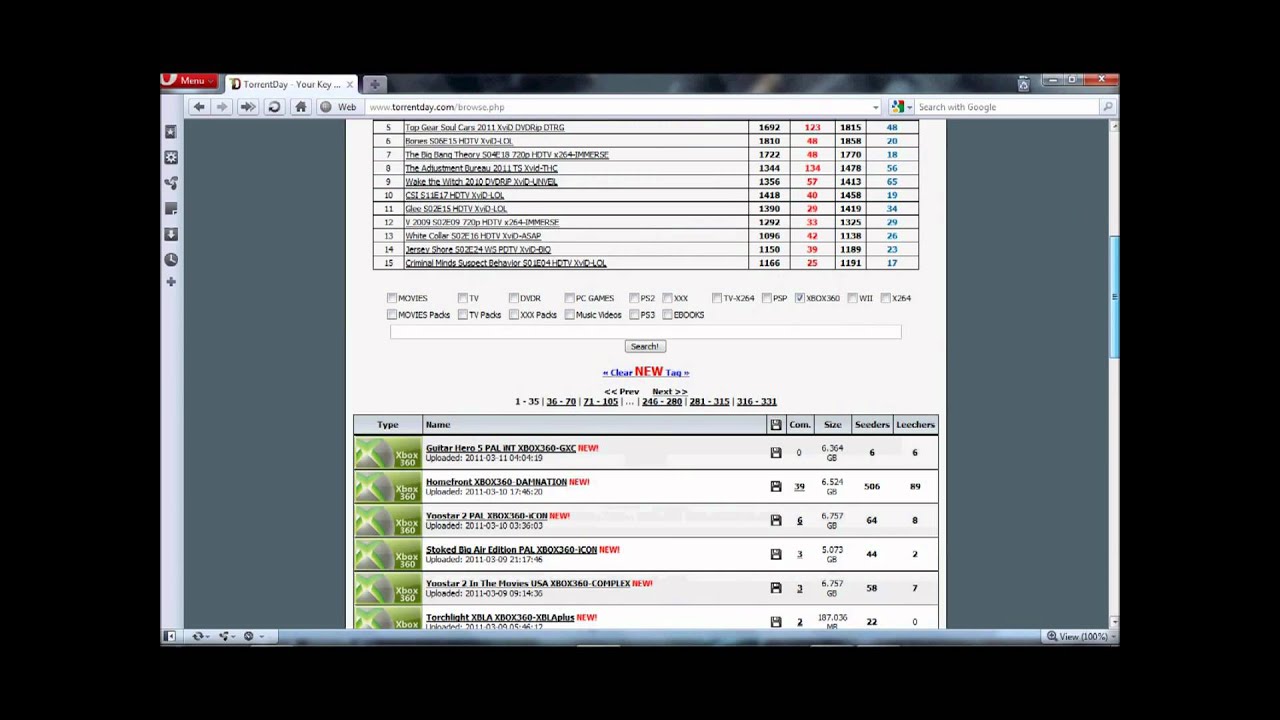Screen dimensions: 1280x720
Task: Open the notes sidebar panel icon
Action: coord(171,208)
